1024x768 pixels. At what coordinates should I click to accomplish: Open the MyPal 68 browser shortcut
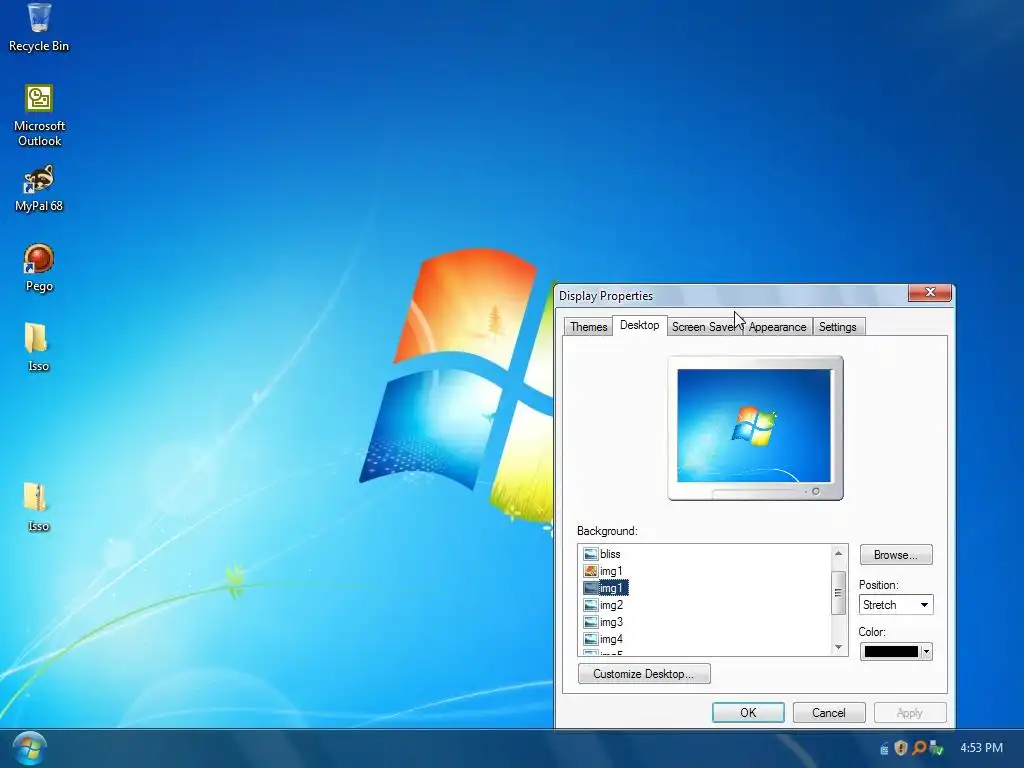[39, 188]
